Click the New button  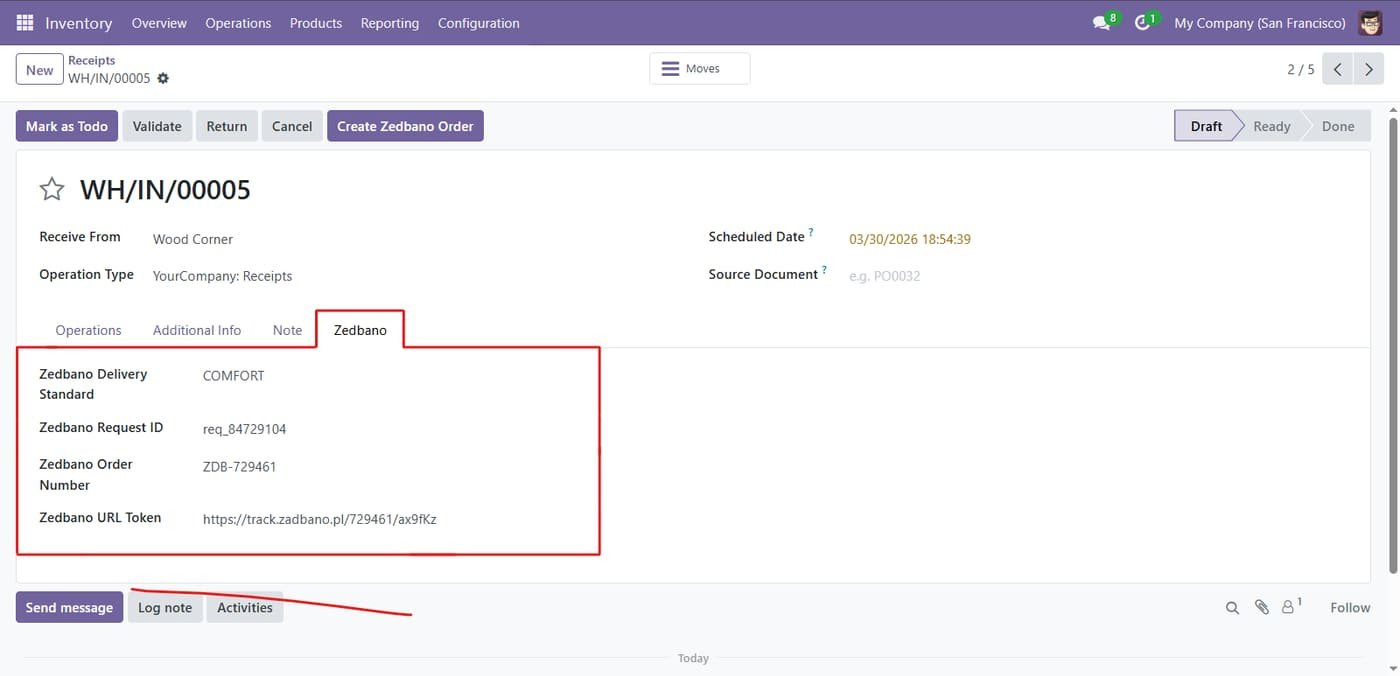click(39, 70)
